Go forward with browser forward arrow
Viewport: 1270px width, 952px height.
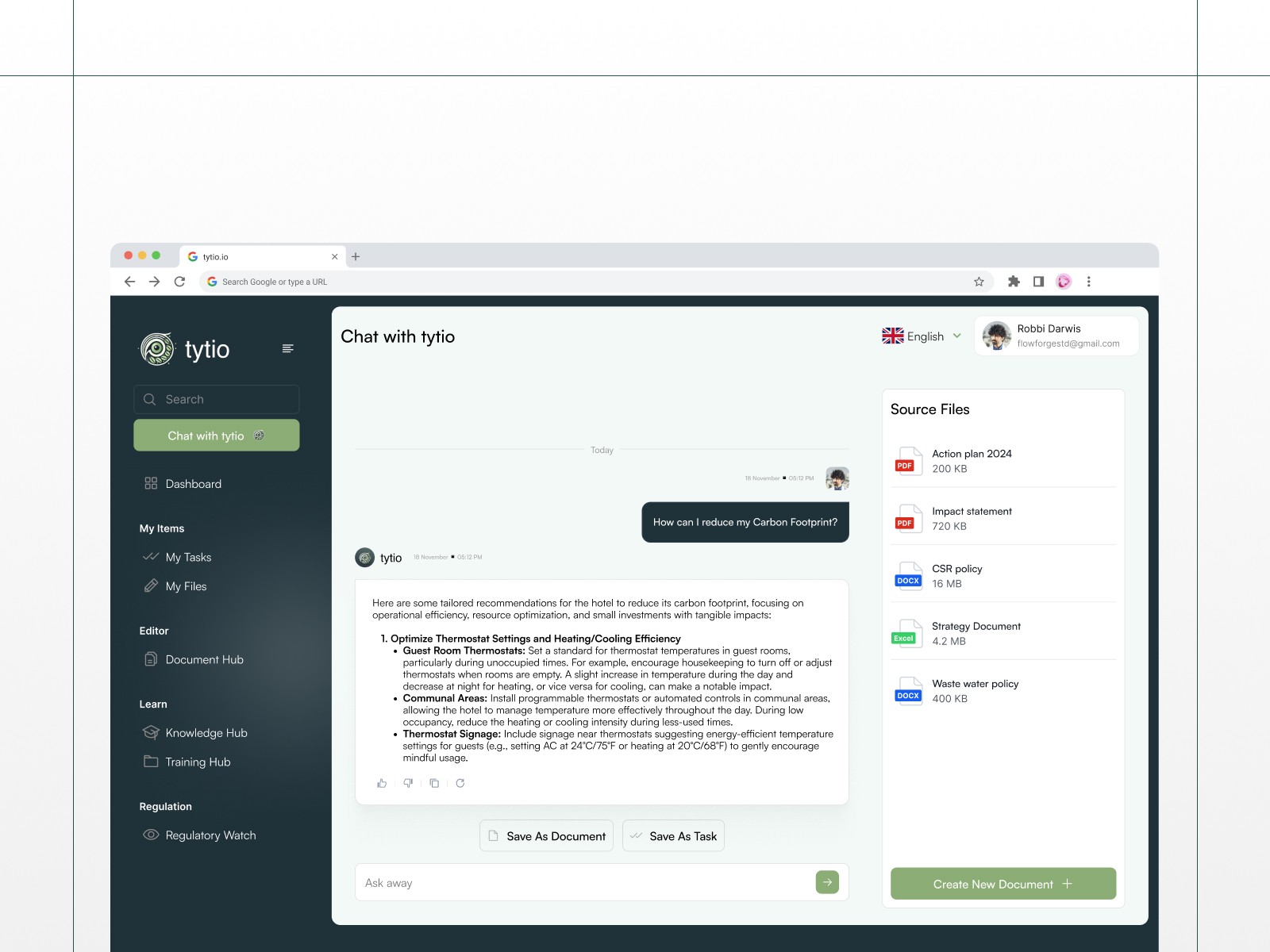155,282
